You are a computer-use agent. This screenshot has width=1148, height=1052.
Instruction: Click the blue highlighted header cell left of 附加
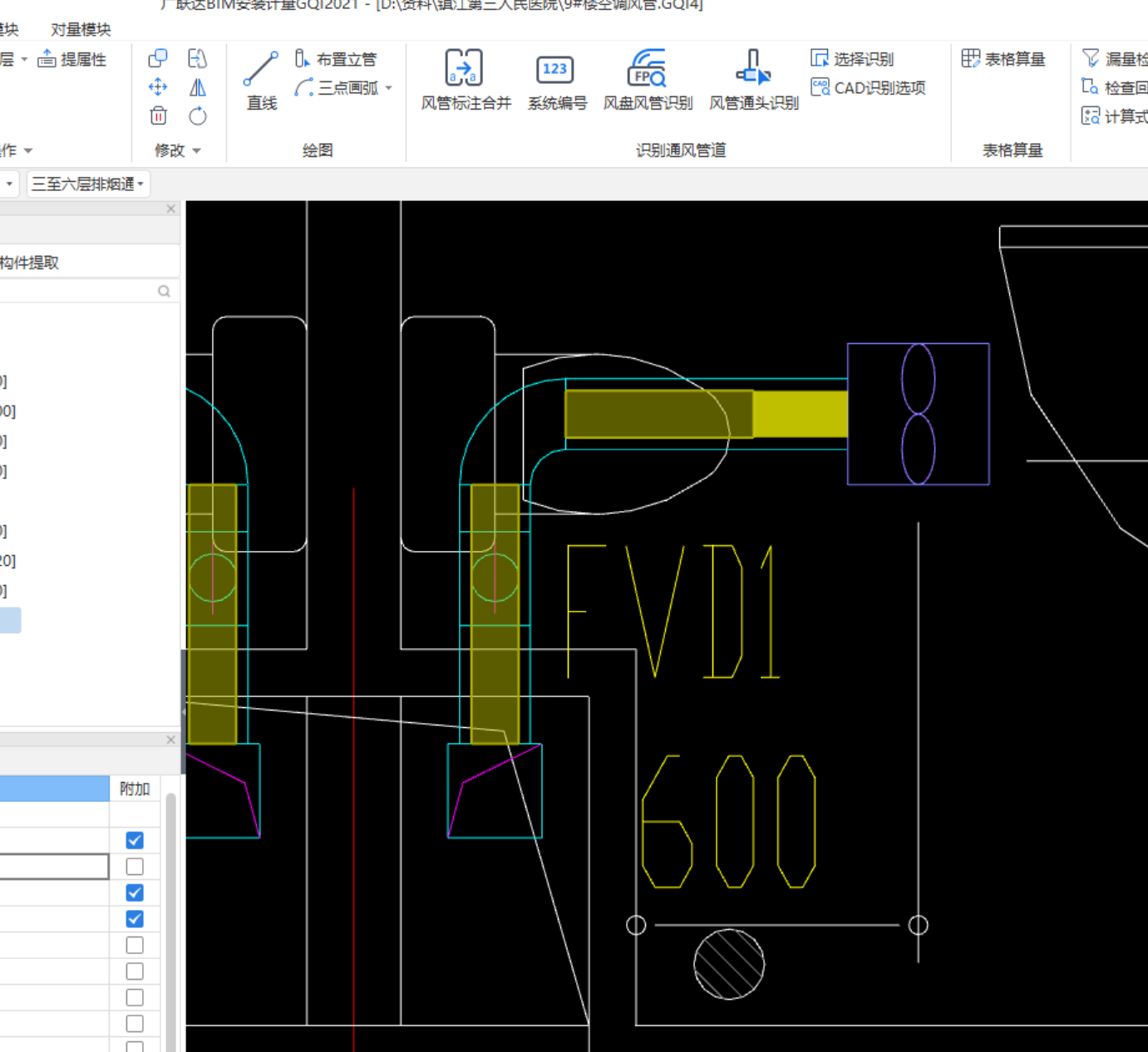tap(54, 789)
